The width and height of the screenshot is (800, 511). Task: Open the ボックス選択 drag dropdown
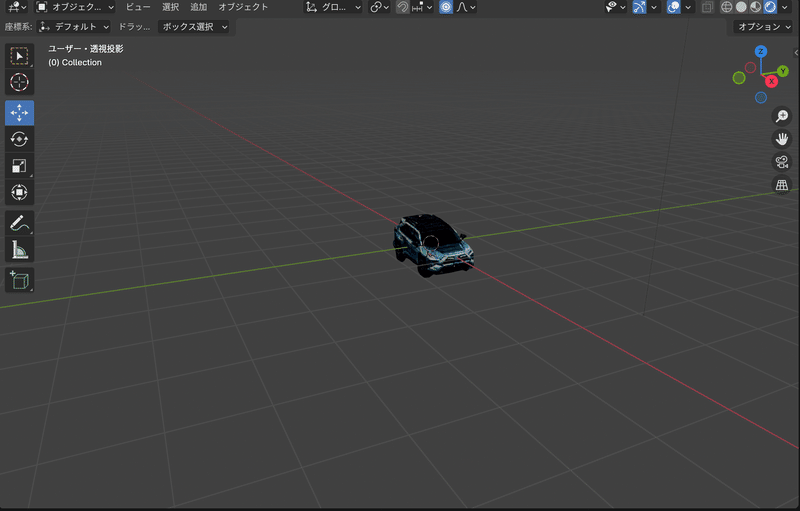193,27
